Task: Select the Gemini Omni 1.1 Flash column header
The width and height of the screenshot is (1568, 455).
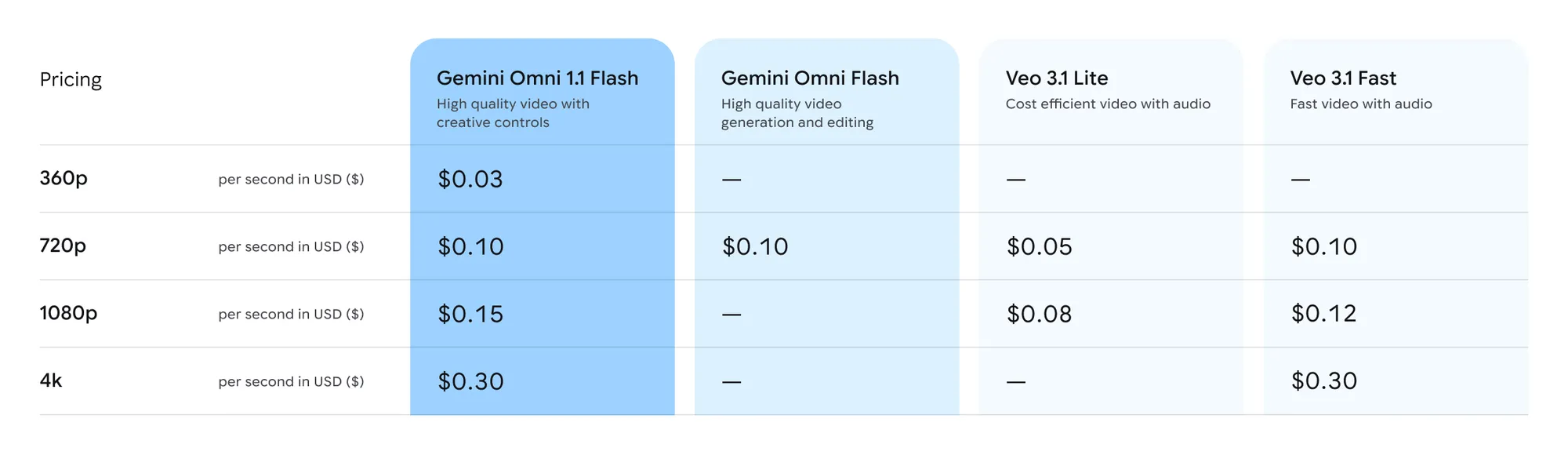Action: pyautogui.click(x=537, y=78)
